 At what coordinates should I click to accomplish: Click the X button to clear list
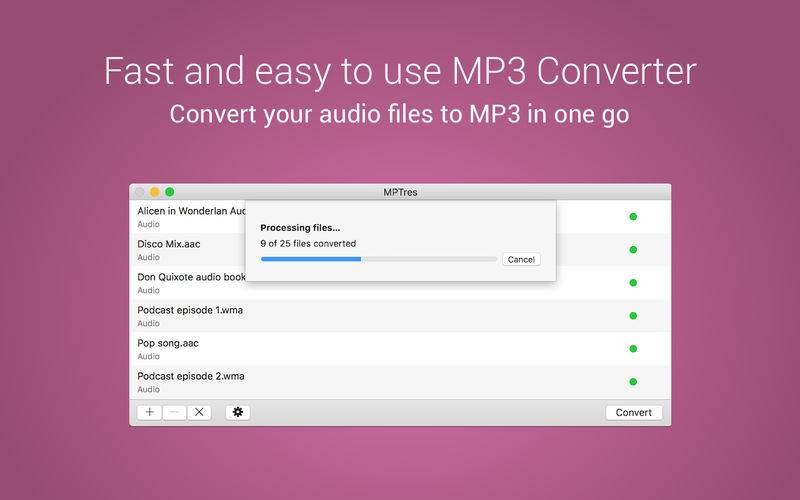(x=199, y=412)
